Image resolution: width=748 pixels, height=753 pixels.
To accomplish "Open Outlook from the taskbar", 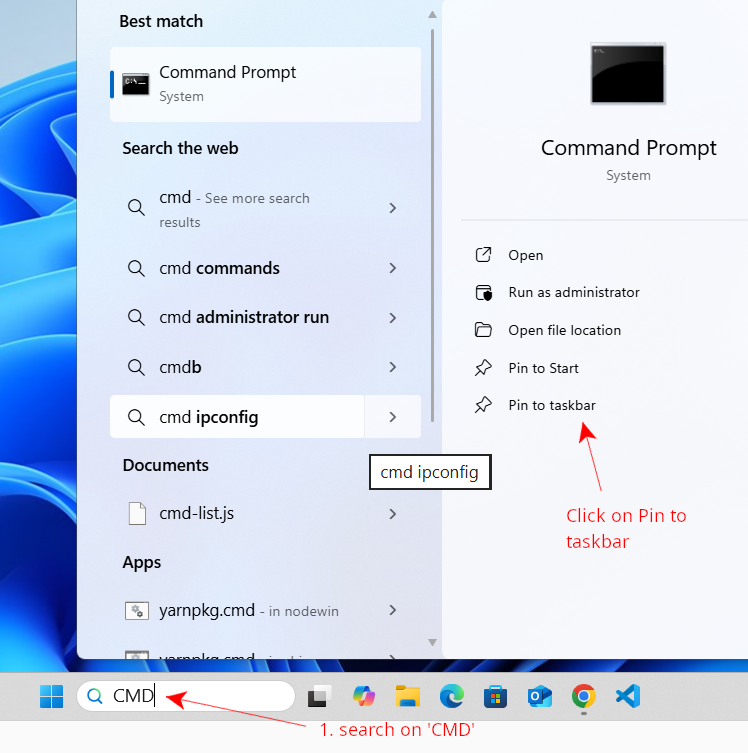I will click(540, 696).
